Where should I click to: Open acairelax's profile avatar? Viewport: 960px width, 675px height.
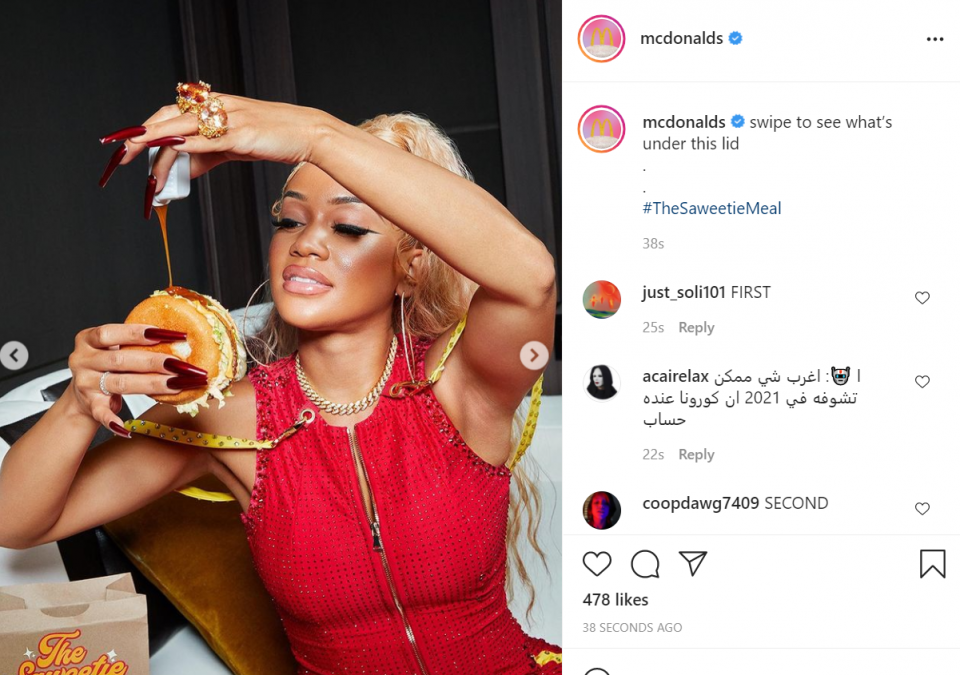tap(601, 383)
